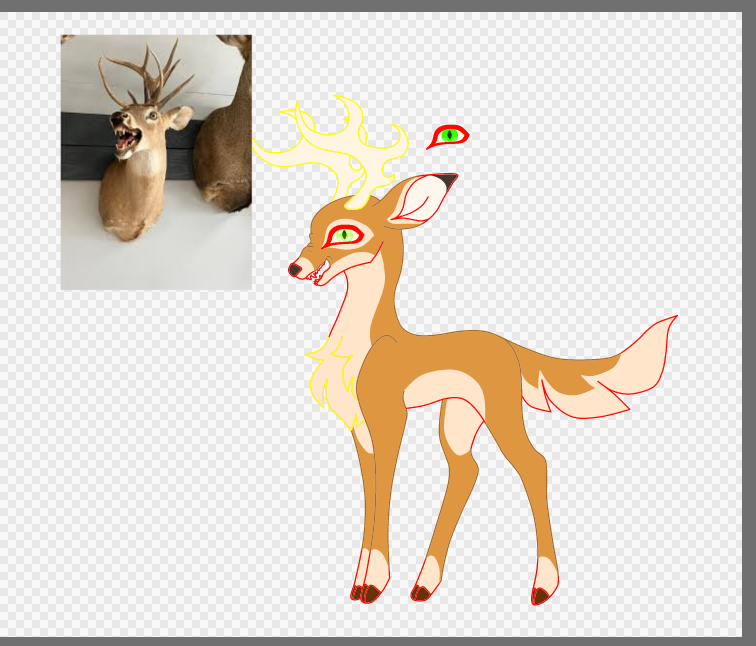Click the rear leg's red-outlined hoof
The height and width of the screenshot is (646, 756).
pos(540,596)
